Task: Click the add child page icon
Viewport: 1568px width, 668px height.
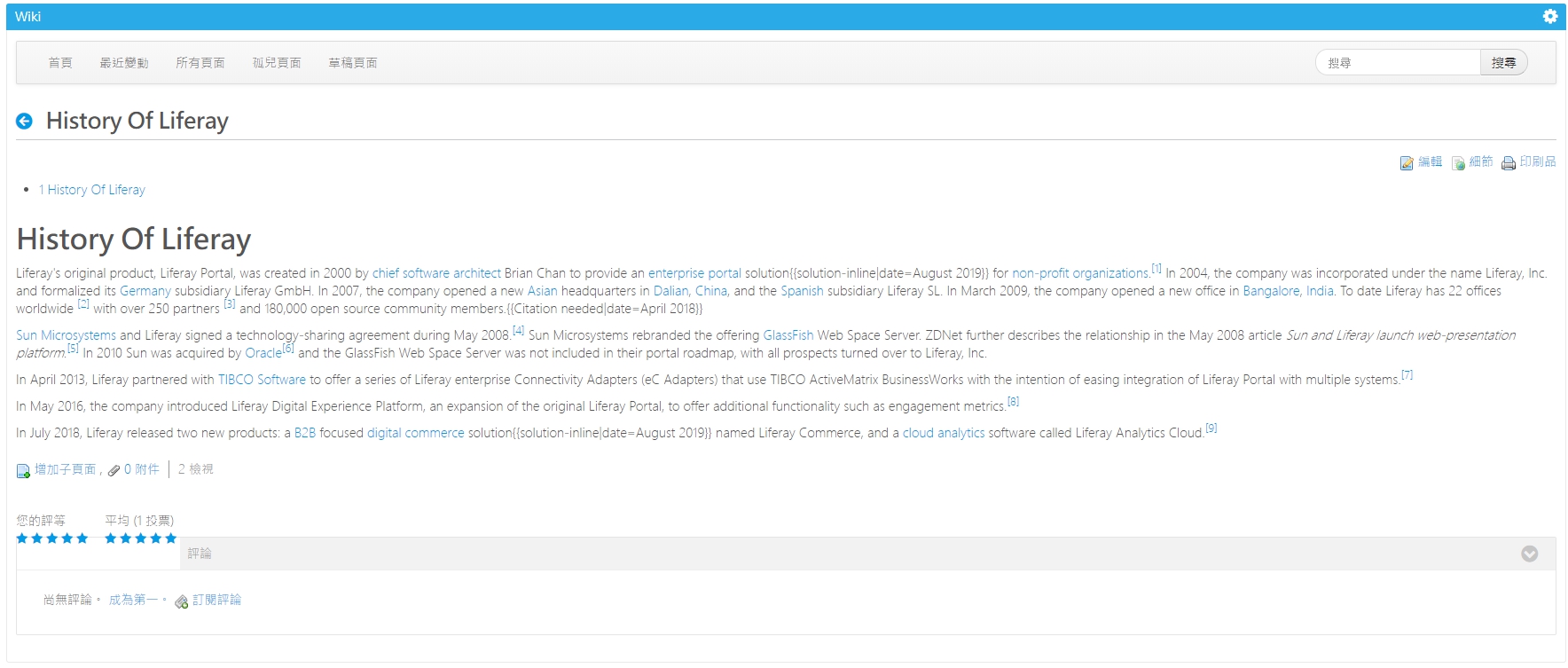Action: click(23, 470)
